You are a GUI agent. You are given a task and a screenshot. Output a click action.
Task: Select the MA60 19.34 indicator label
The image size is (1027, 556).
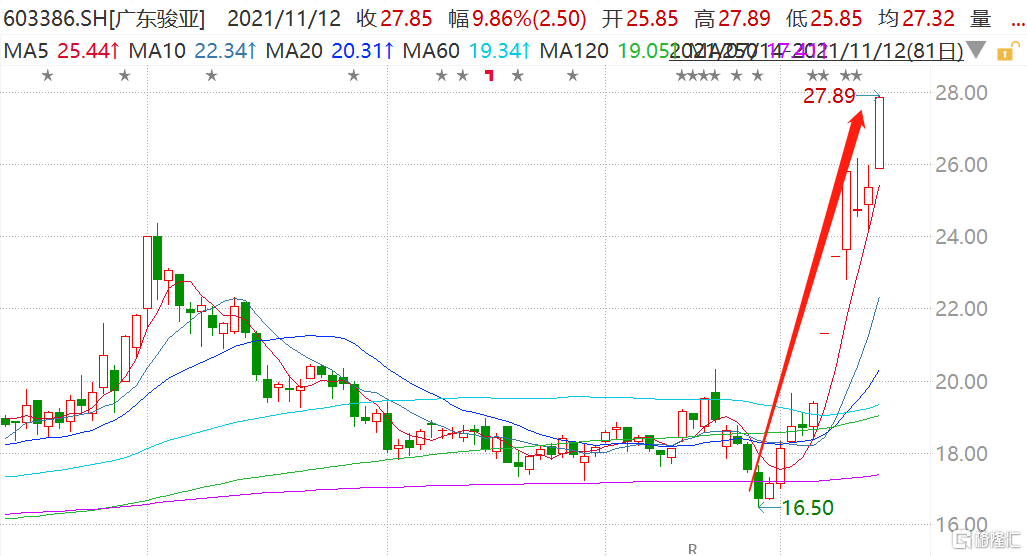466,50
